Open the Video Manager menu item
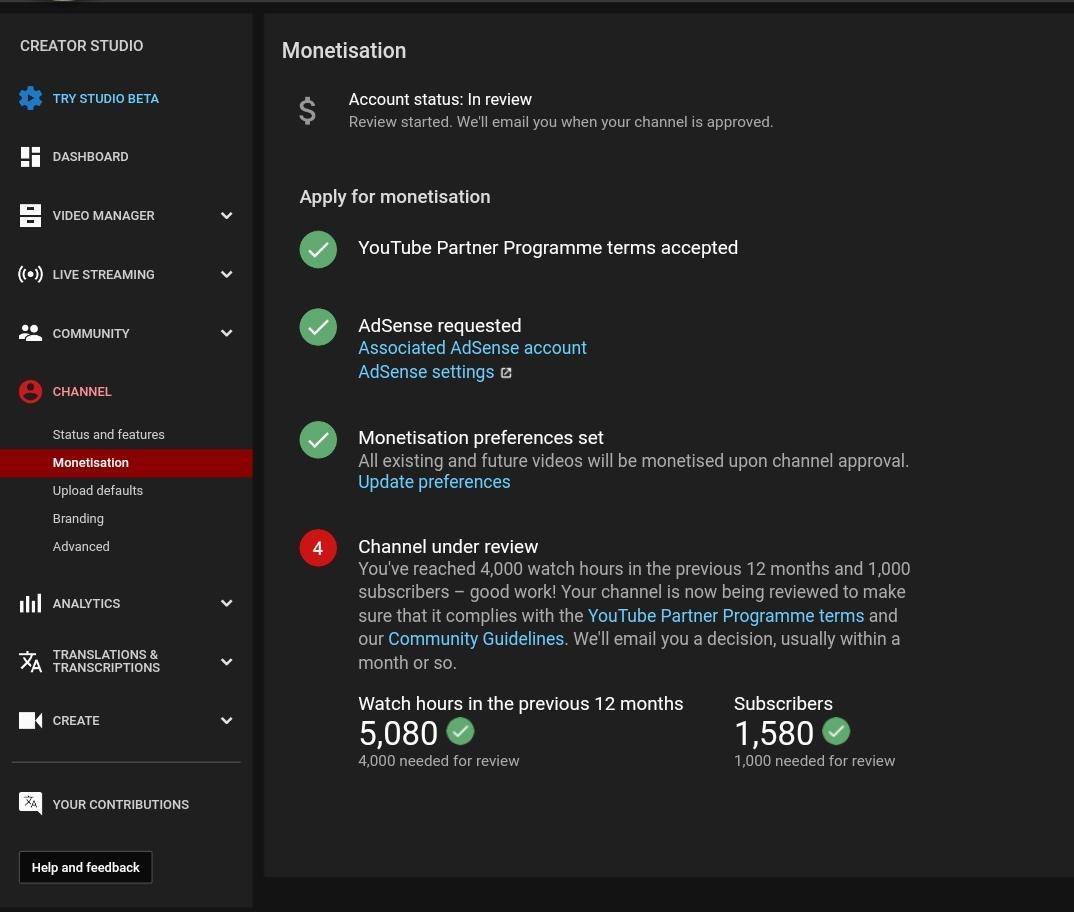This screenshot has height=912, width=1074. click(x=103, y=215)
